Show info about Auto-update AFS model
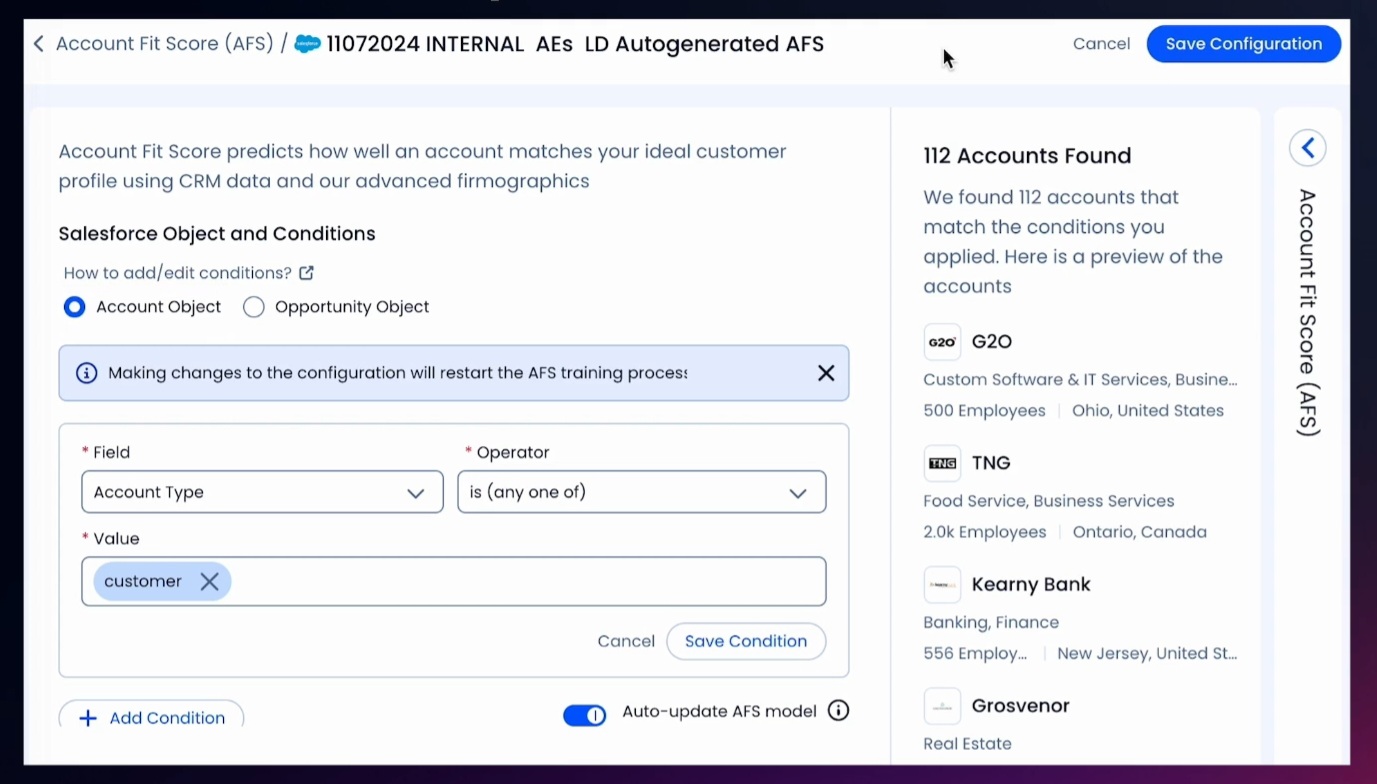The width and height of the screenshot is (1377, 784). 839,711
